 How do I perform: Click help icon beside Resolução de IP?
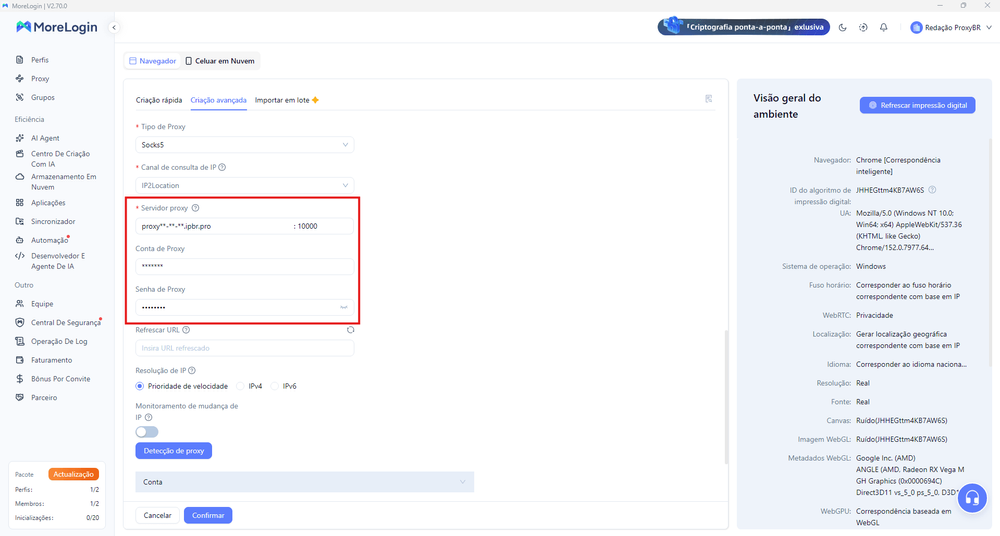point(192,371)
